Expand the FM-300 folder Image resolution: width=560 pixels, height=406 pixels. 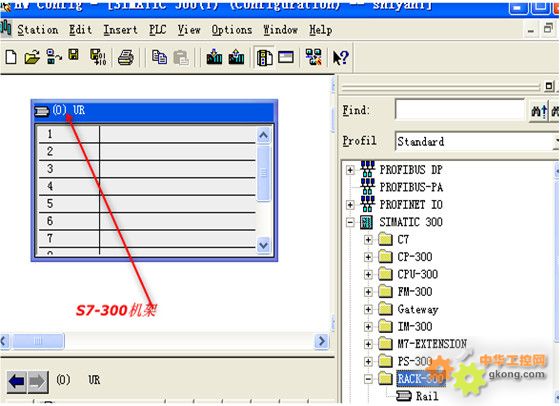[368, 292]
